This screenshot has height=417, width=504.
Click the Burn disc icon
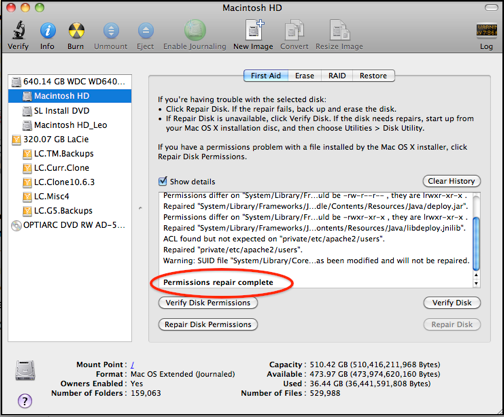tap(76, 31)
